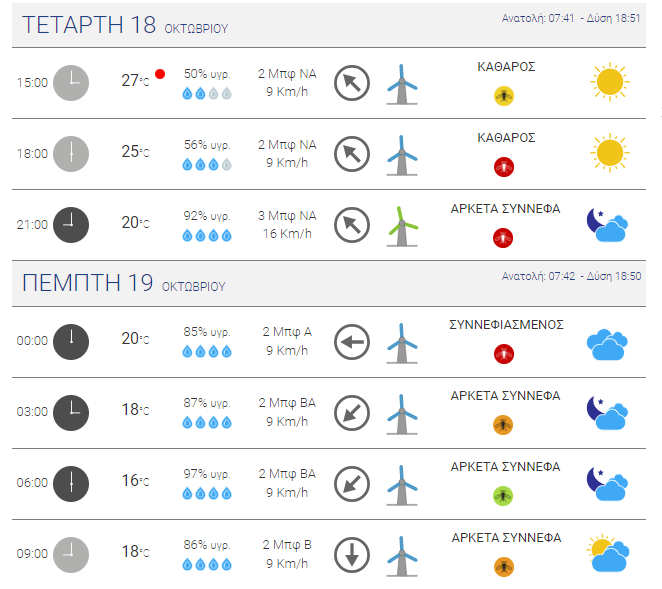Click the red dot beside 27°C

[x=159, y=74]
